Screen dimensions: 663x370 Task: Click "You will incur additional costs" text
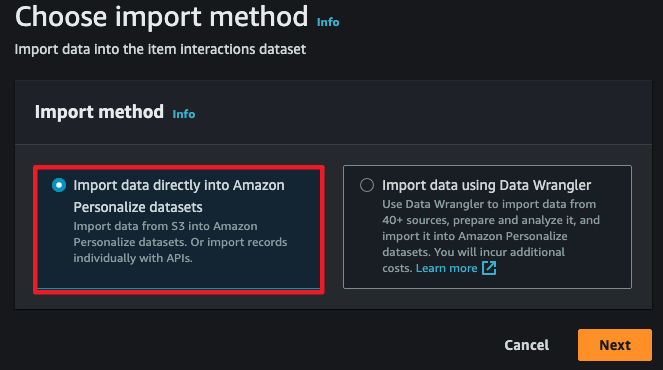[474, 260]
